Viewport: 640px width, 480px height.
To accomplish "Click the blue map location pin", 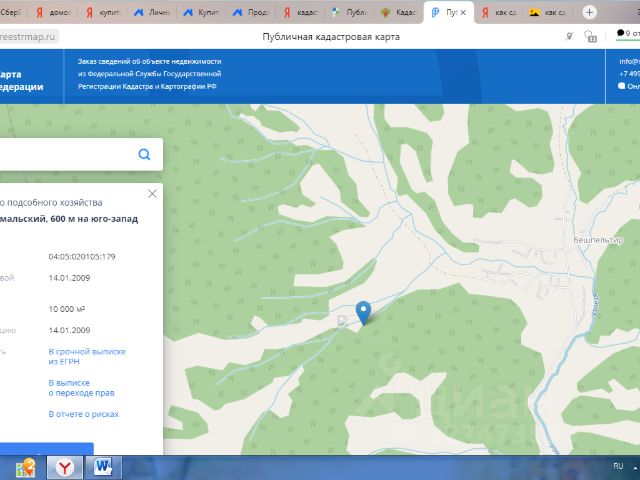I will coord(364,312).
